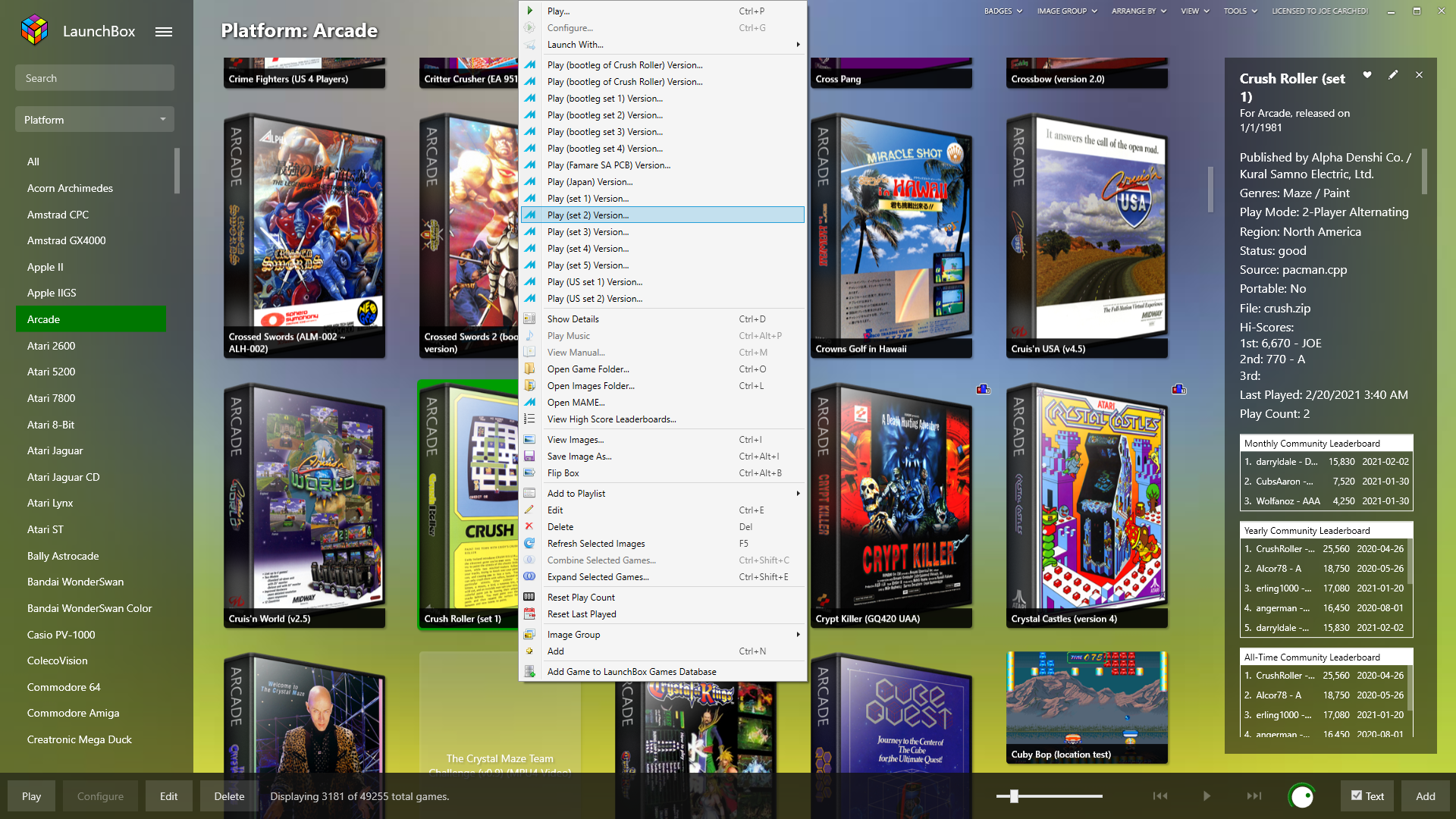Click the details panel scrollbar

1424,171
